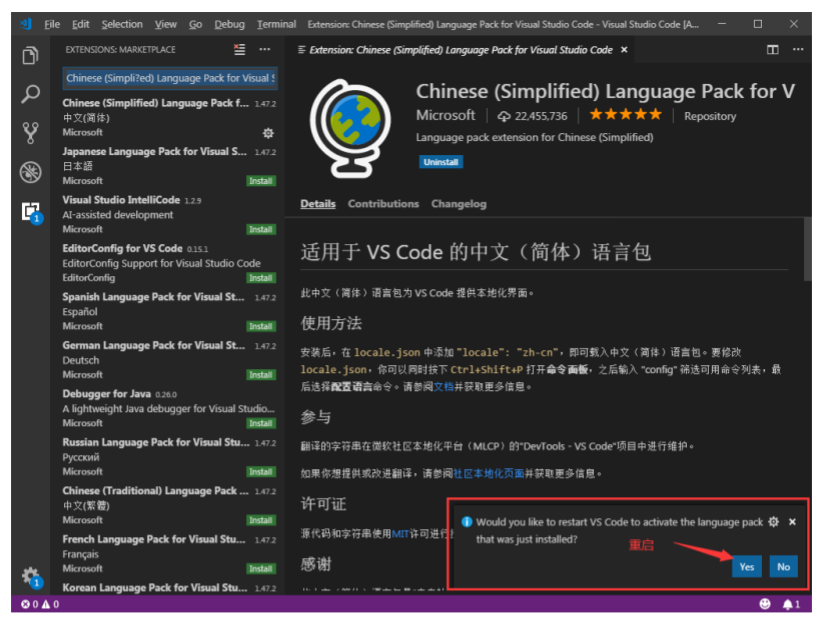Viewport: 820px width, 620px height.
Task: Open gear menu for Chinese Simplified extension
Action: pyautogui.click(x=268, y=133)
